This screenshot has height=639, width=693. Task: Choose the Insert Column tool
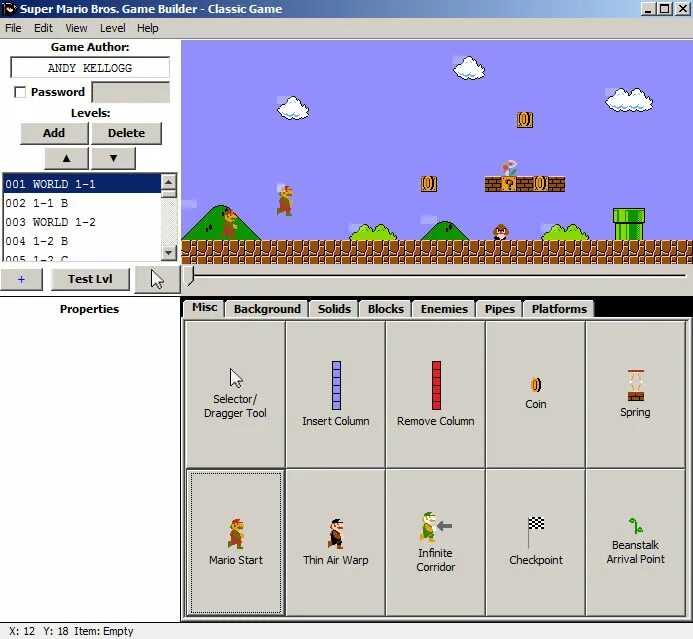pyautogui.click(x=335, y=394)
